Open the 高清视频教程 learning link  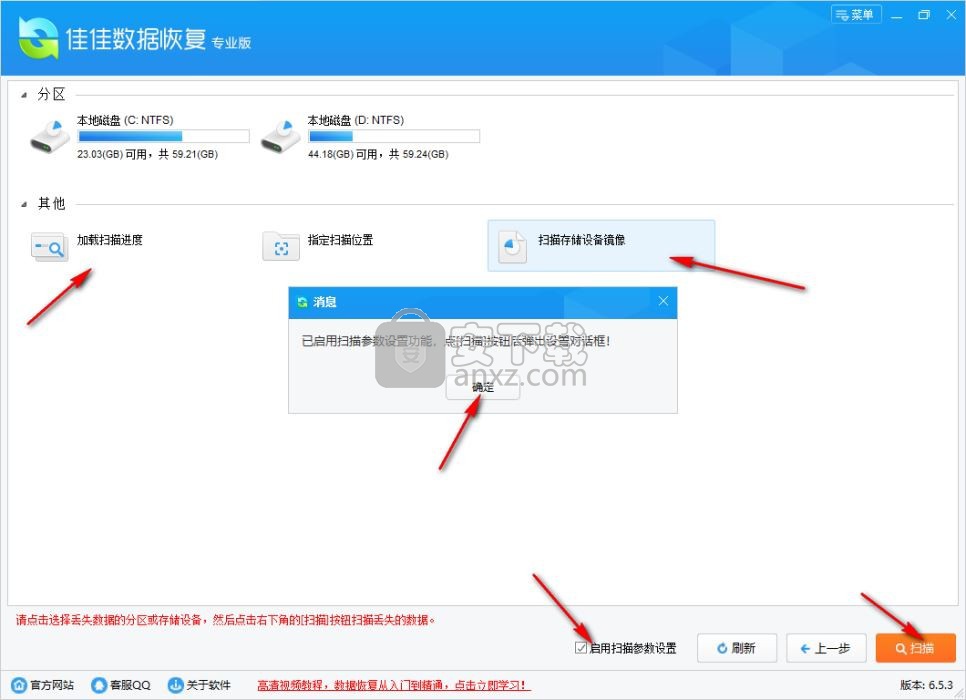[392, 685]
